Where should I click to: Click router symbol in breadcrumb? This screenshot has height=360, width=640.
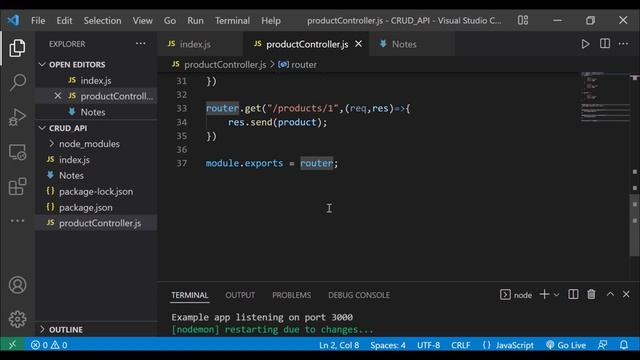[x=304, y=64]
